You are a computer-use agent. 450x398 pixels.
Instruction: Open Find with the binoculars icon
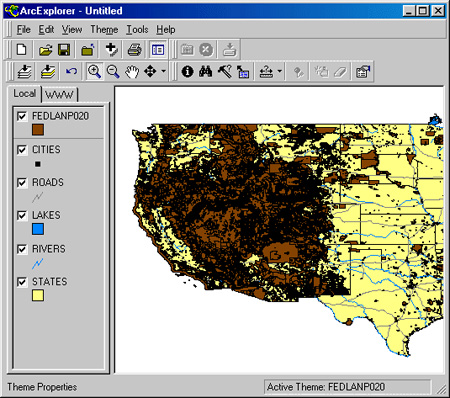(x=206, y=71)
